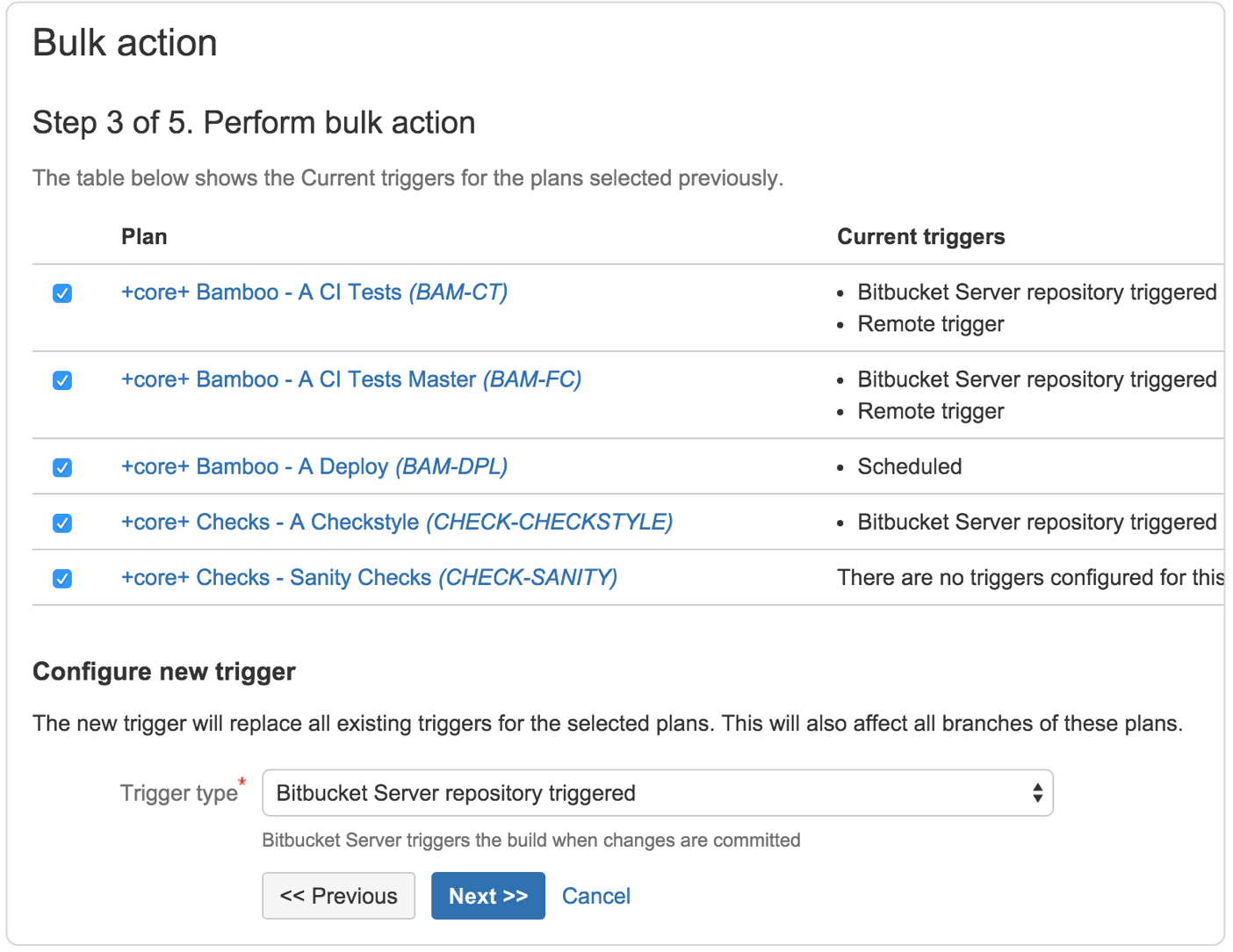1233x952 pixels.
Task: Toggle checkbox for A CI Tests Master plan
Action: (x=62, y=380)
